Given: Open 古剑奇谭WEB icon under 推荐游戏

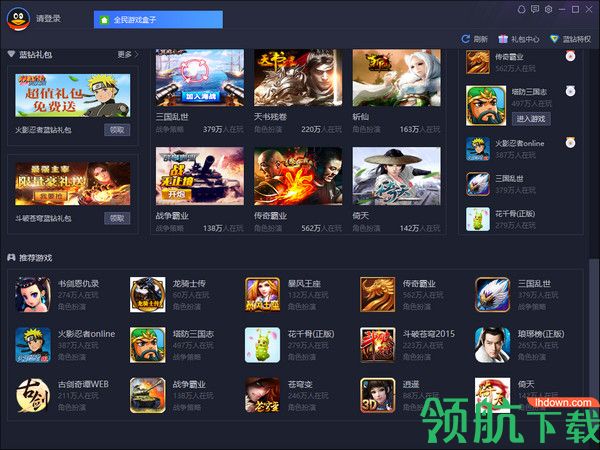Looking at the screenshot, I should click(33, 395).
